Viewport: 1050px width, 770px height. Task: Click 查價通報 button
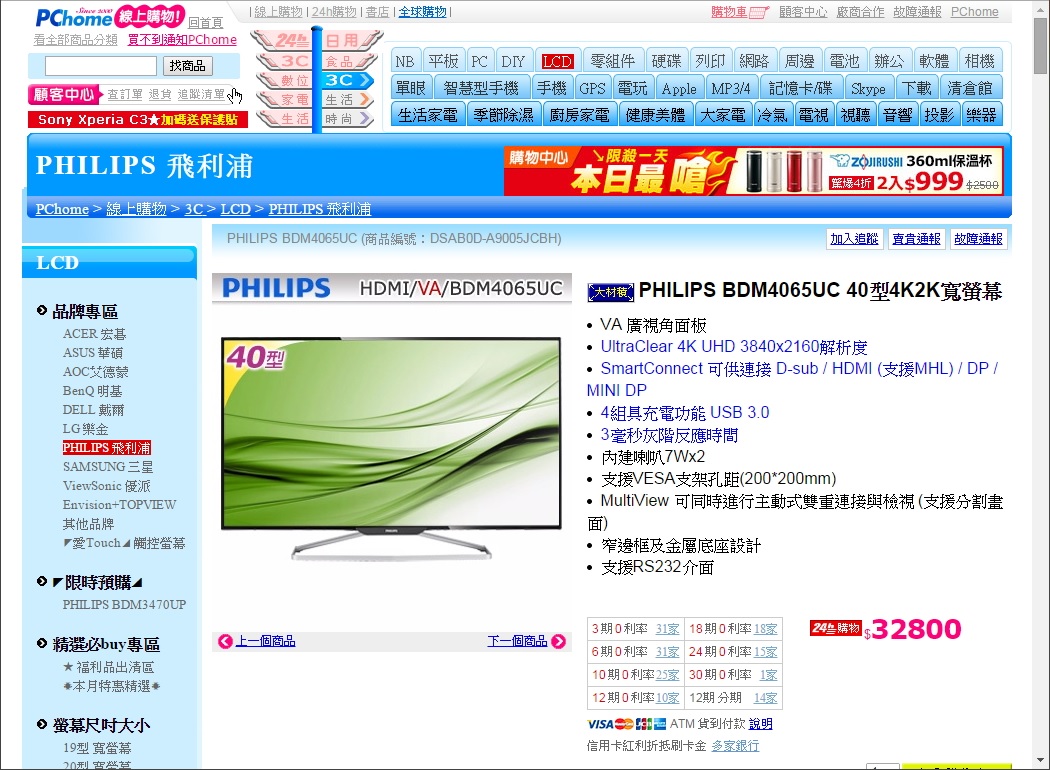coord(916,239)
